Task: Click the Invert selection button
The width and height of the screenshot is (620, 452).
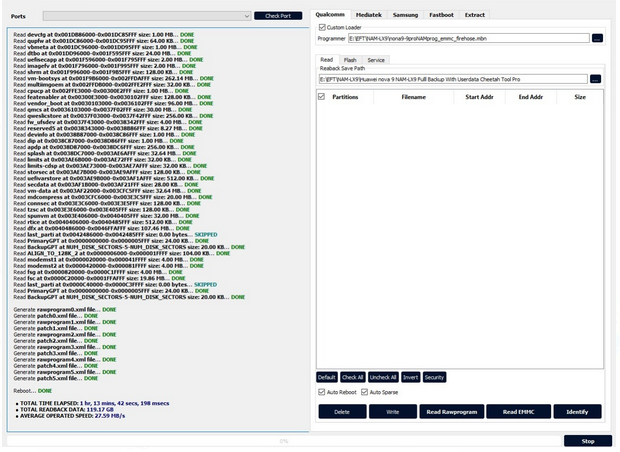Action: (410, 377)
